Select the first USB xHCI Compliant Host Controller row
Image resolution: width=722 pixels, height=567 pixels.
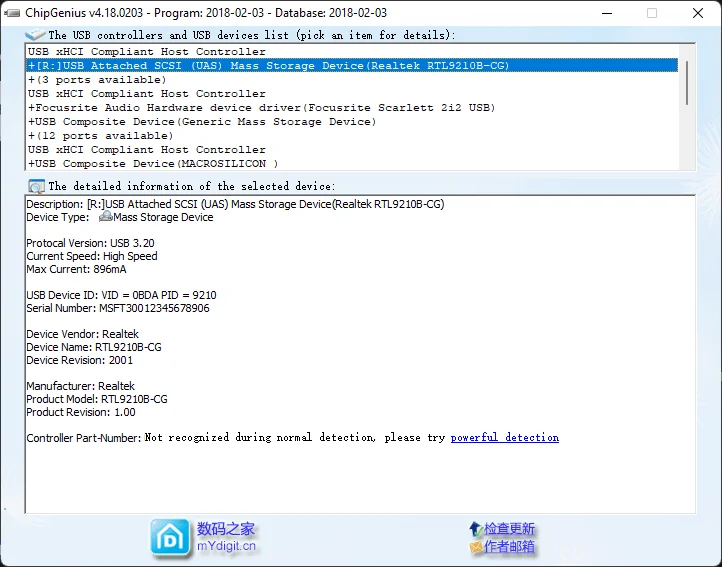(x=352, y=52)
